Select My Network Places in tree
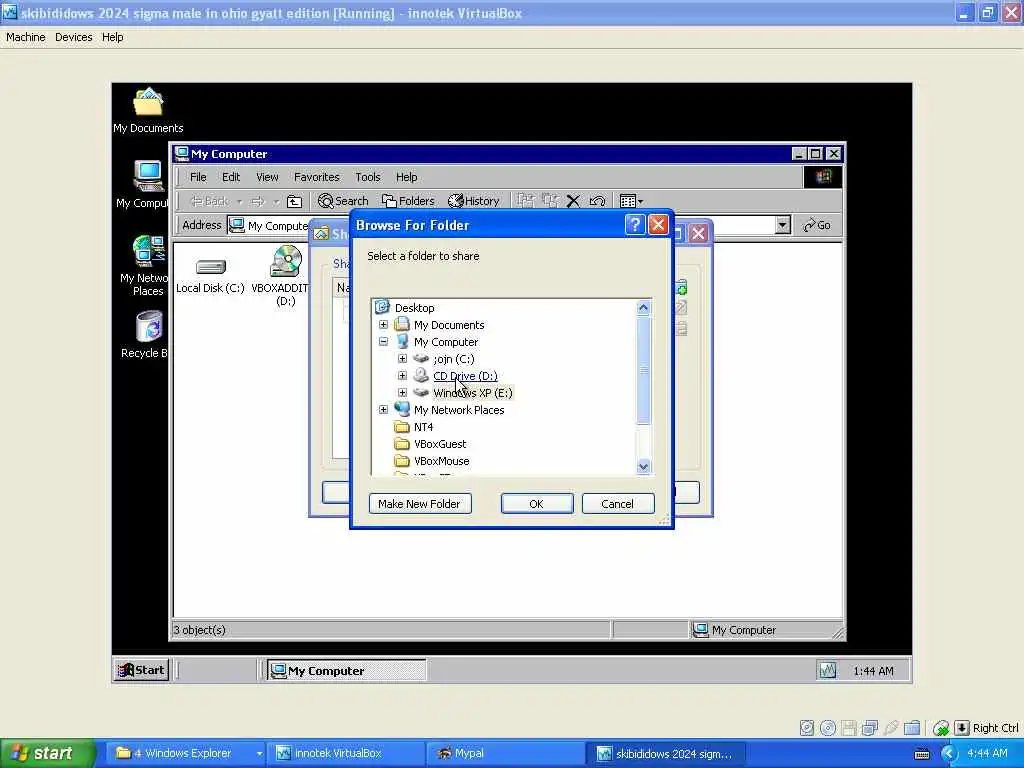This screenshot has width=1024, height=768. coord(459,410)
